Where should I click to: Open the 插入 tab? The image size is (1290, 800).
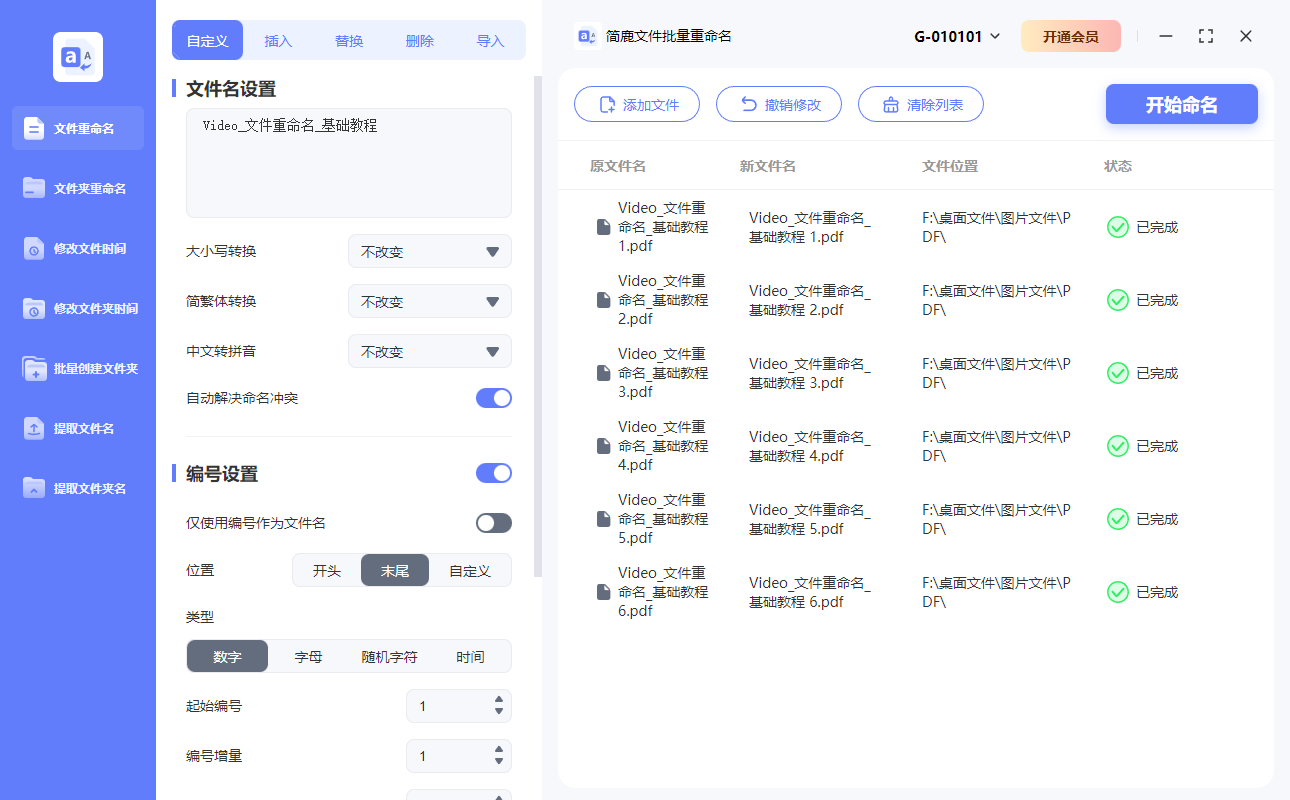coord(277,40)
